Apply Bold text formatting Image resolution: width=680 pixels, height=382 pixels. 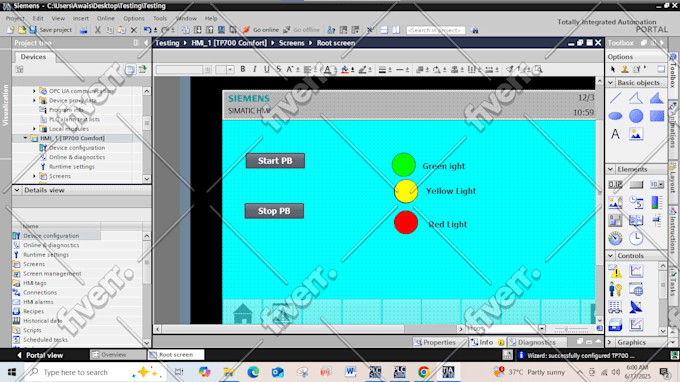tap(243, 69)
